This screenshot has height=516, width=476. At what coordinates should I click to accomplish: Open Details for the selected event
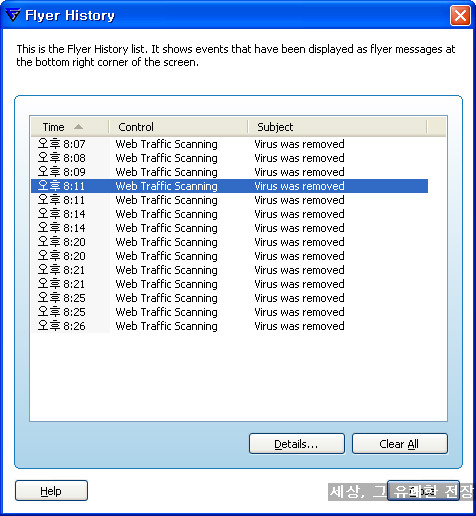point(297,444)
